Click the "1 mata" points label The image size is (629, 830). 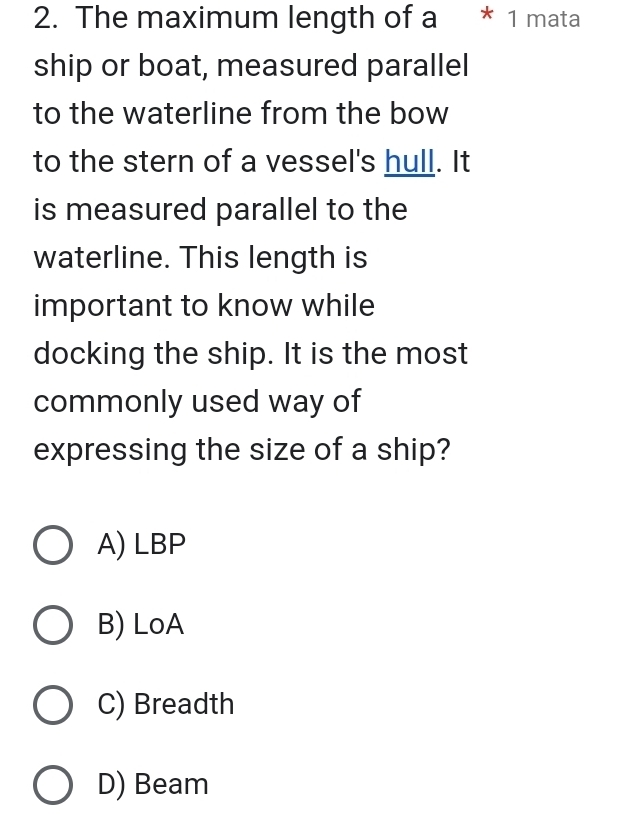tap(543, 19)
